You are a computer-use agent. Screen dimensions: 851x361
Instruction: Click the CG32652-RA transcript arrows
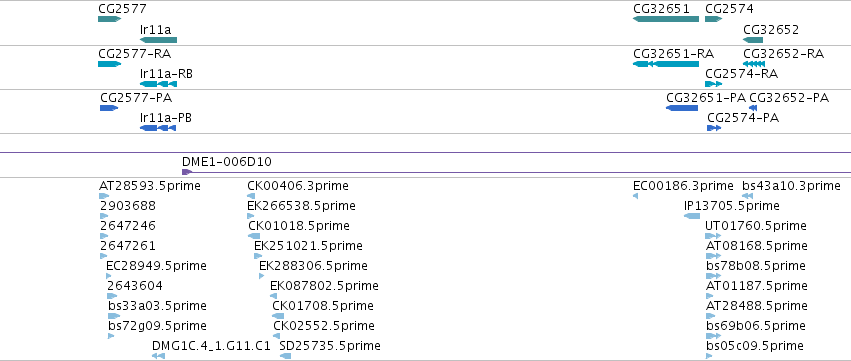pyautogui.click(x=754, y=64)
